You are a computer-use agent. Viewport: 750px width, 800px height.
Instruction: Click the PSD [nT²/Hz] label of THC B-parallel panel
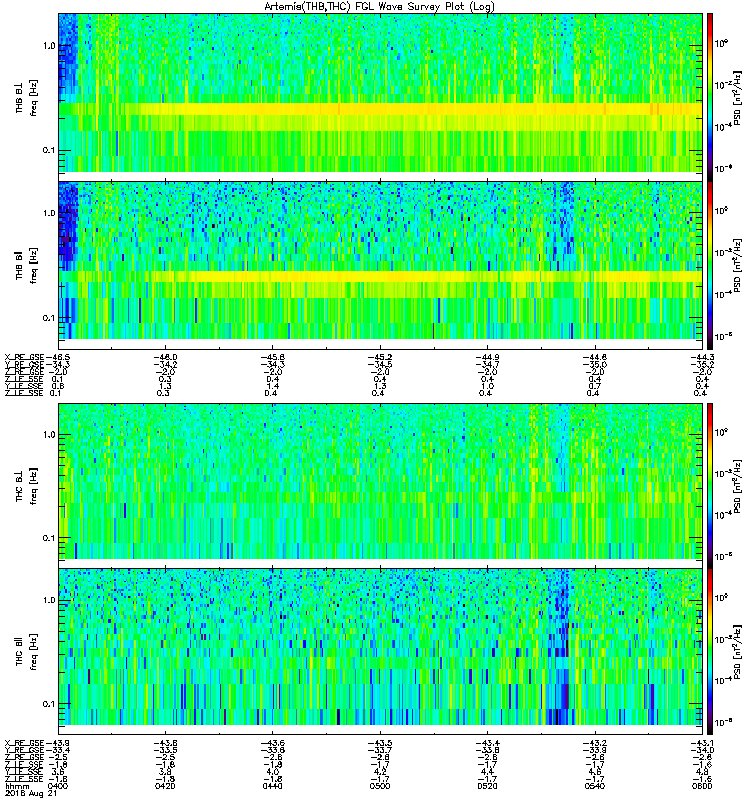click(738, 652)
